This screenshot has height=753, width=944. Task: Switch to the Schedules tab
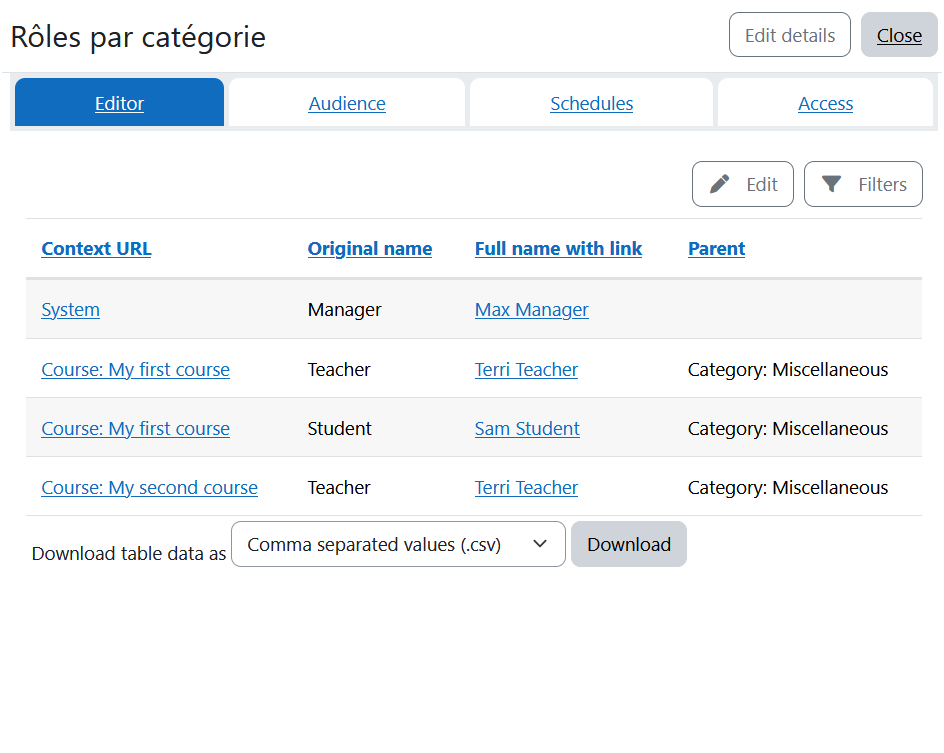(591, 103)
